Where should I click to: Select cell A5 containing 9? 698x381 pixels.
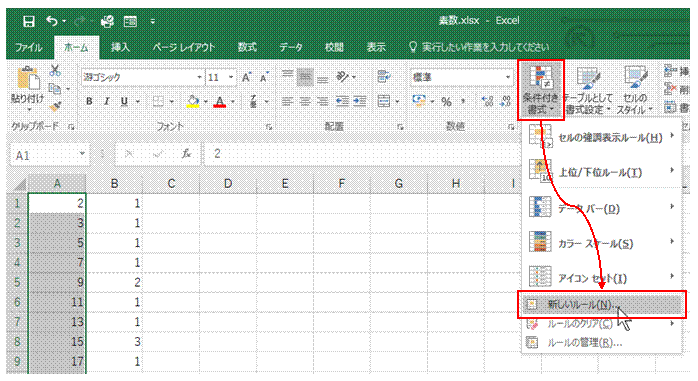(x=57, y=282)
